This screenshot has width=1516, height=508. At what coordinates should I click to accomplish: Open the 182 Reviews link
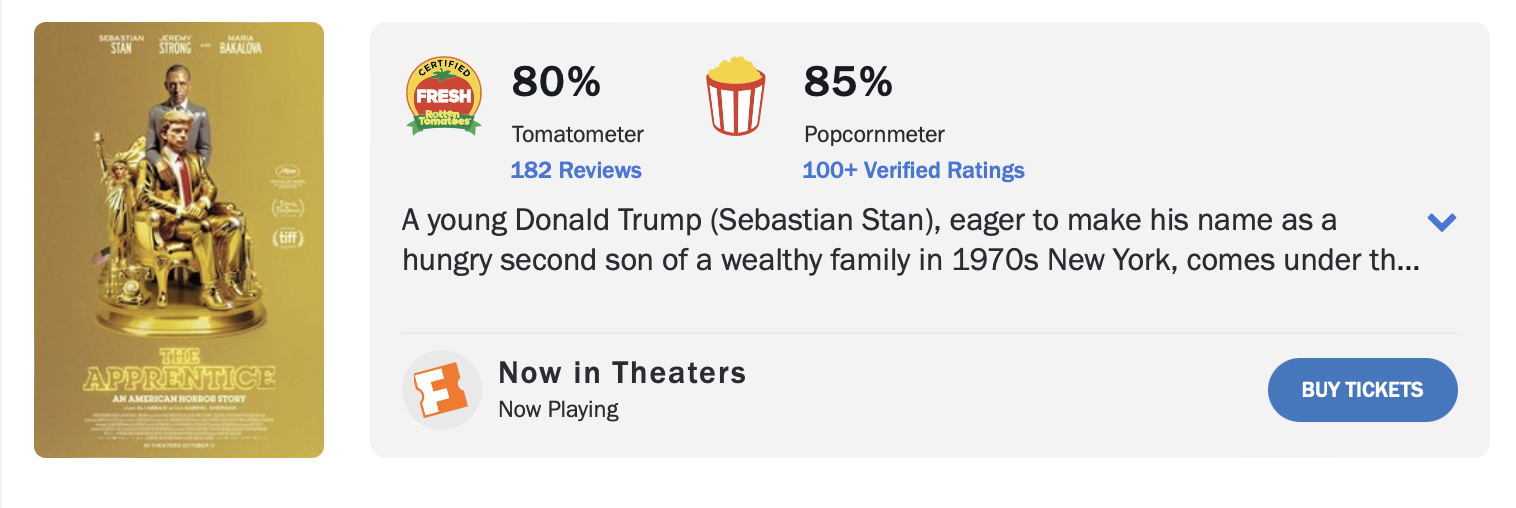(x=576, y=170)
